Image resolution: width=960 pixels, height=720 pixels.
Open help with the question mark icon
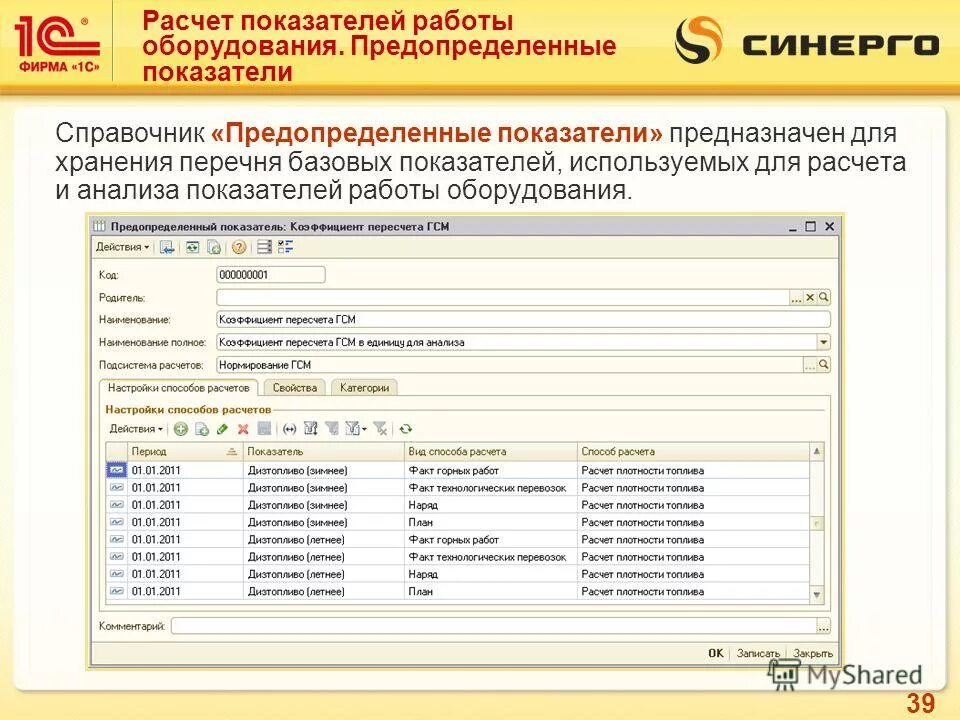click(x=238, y=247)
